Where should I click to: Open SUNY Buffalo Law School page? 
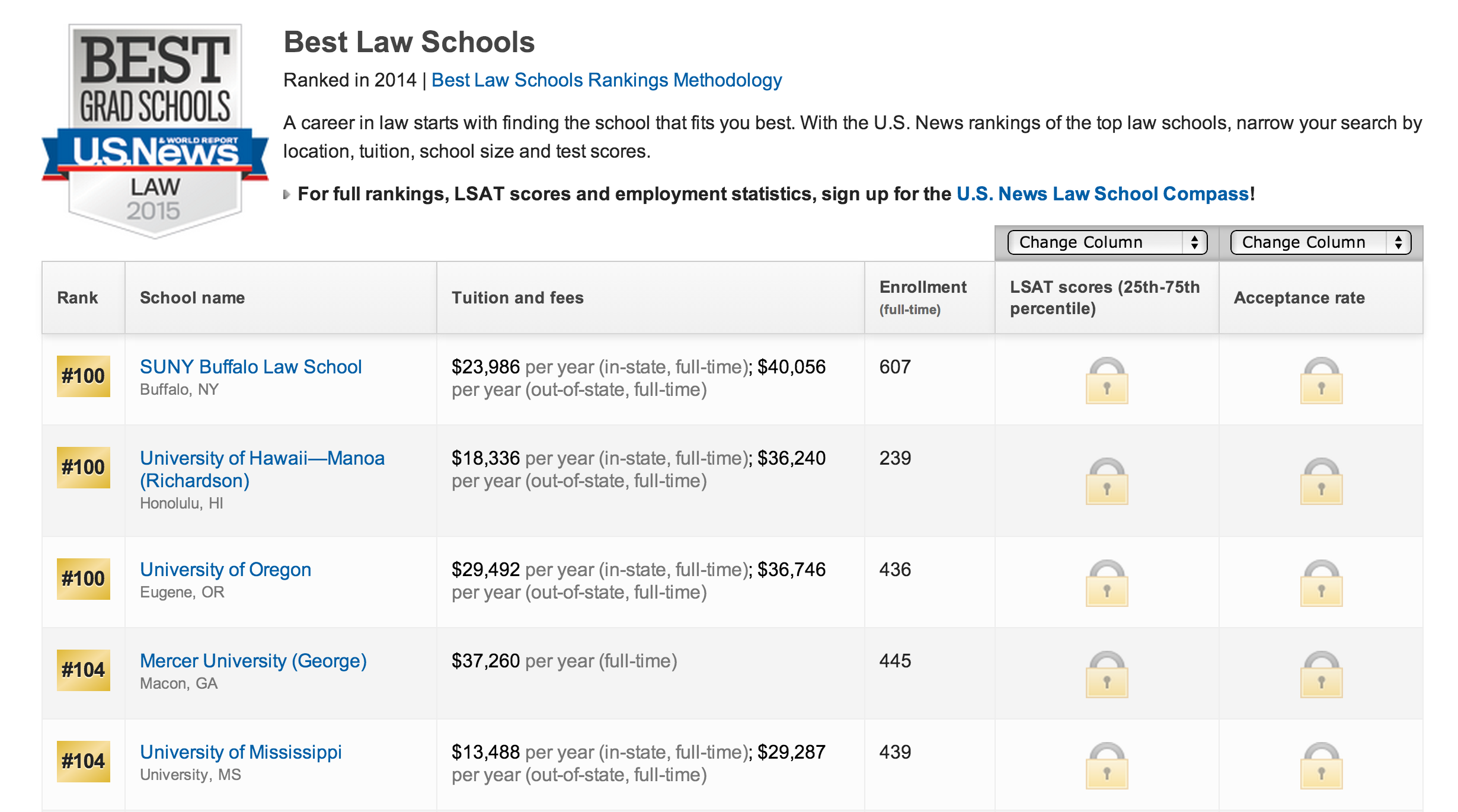[251, 367]
